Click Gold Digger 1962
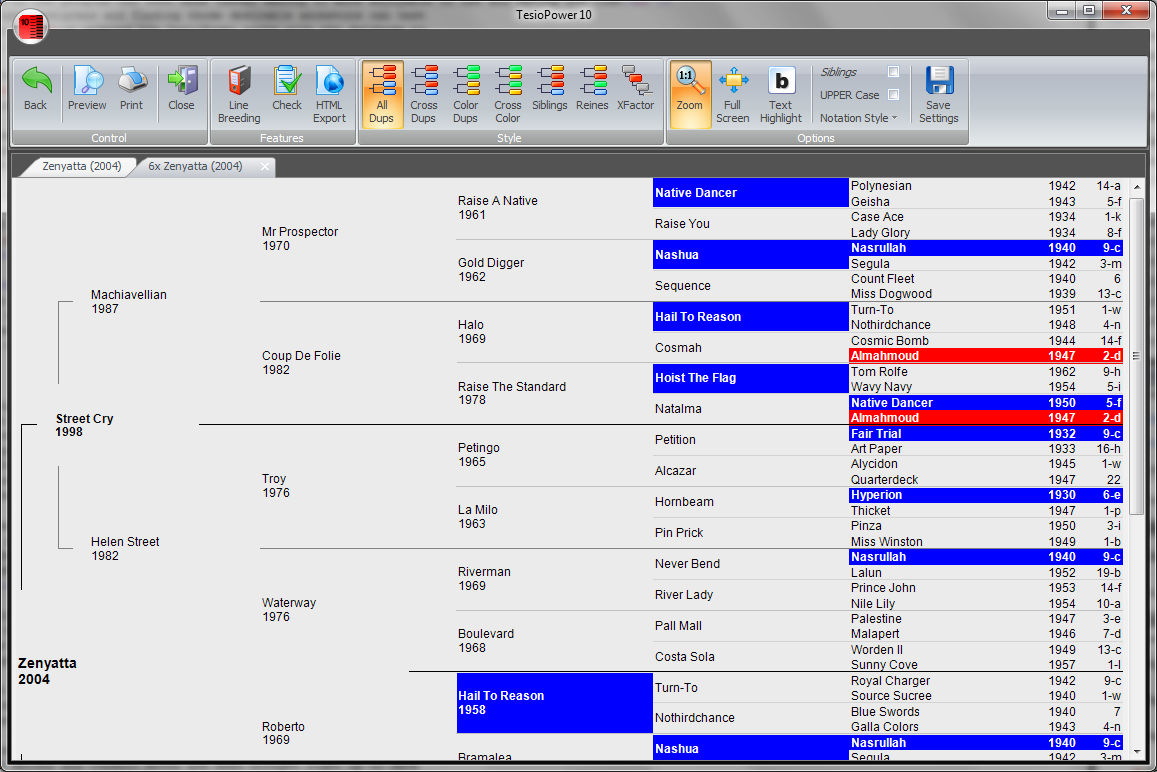 click(x=491, y=269)
